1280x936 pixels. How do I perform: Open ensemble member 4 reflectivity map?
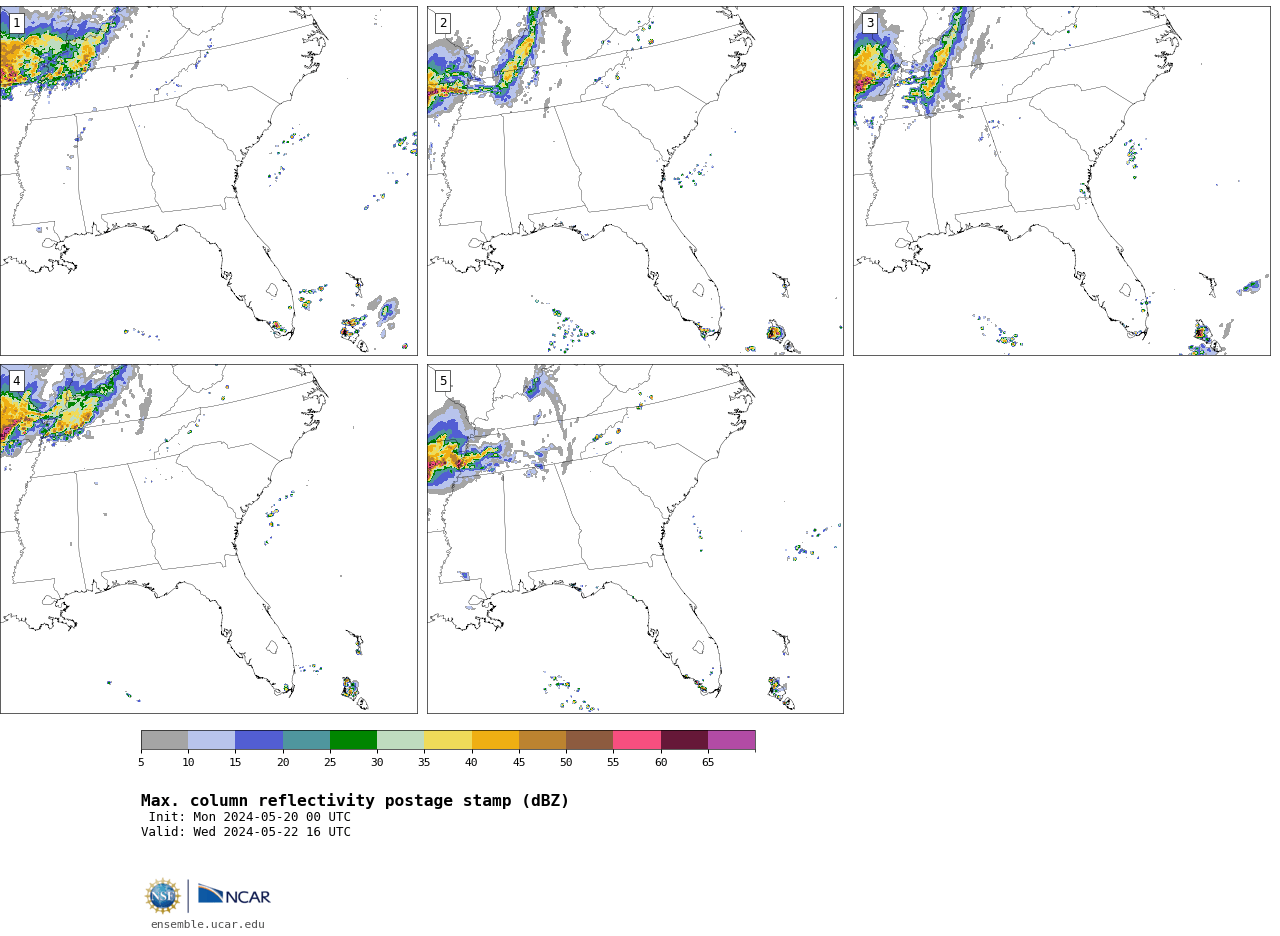(x=208, y=539)
